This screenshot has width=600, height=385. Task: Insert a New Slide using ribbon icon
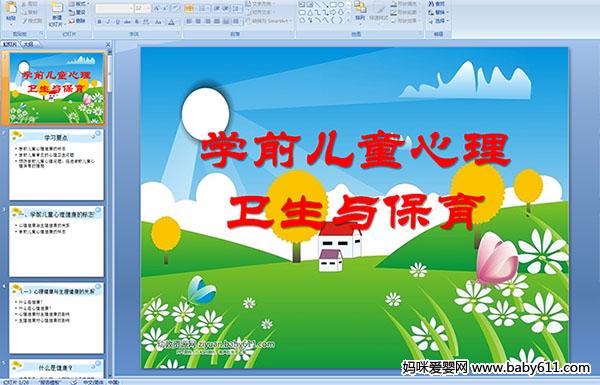57,8
